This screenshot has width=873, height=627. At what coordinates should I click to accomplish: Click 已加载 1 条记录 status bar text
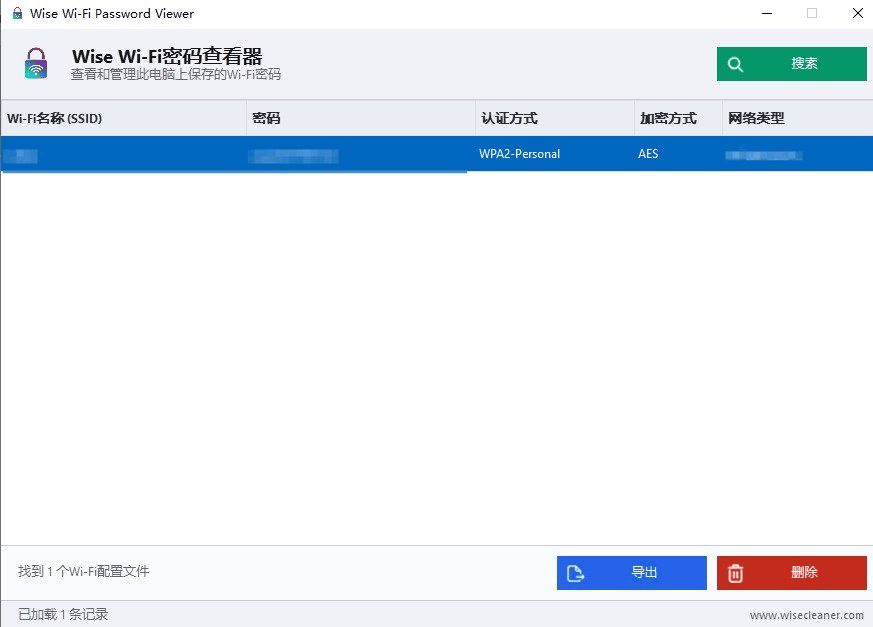click(63, 614)
